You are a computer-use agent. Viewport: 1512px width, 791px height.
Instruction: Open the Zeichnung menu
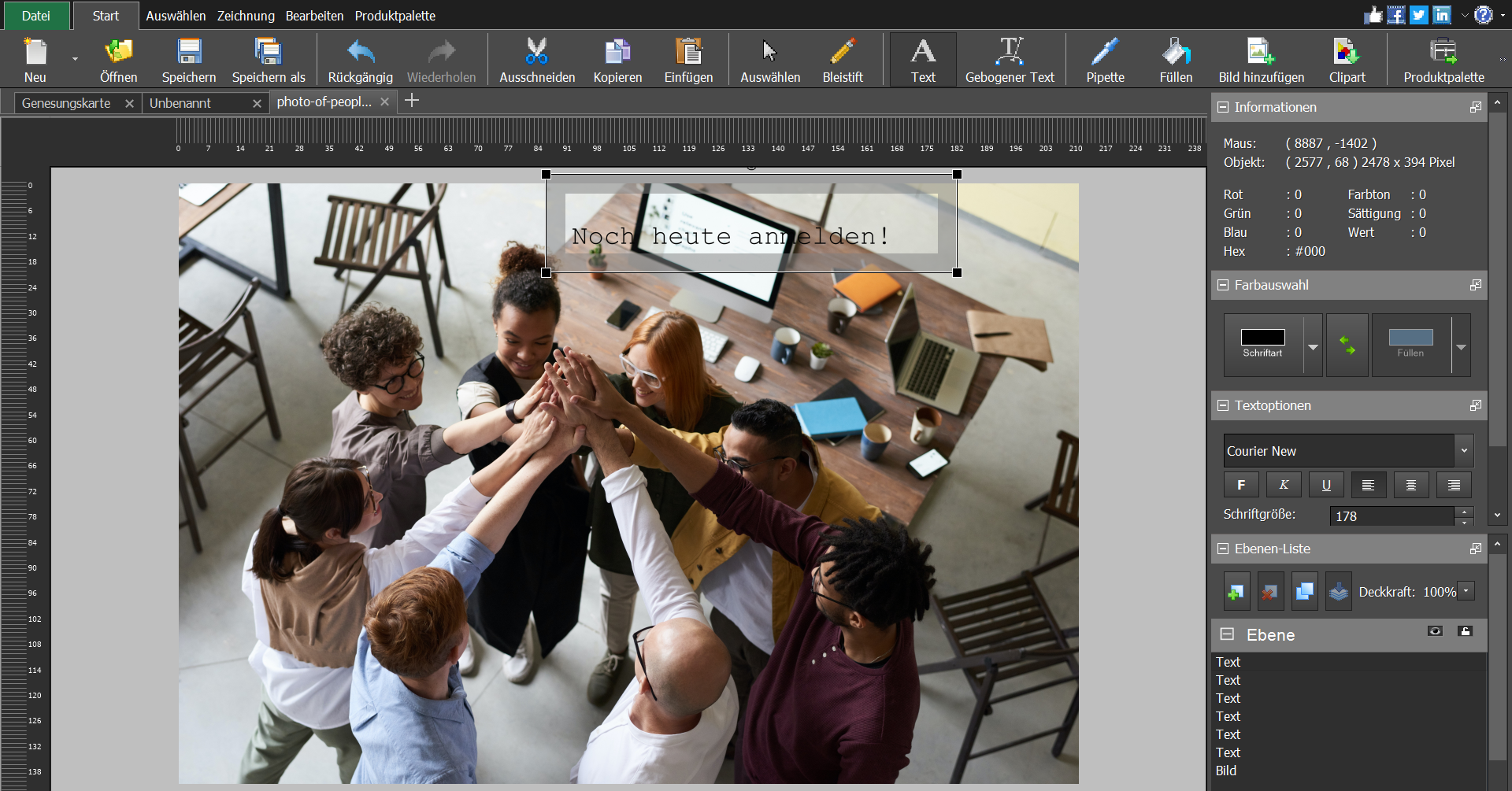click(246, 16)
